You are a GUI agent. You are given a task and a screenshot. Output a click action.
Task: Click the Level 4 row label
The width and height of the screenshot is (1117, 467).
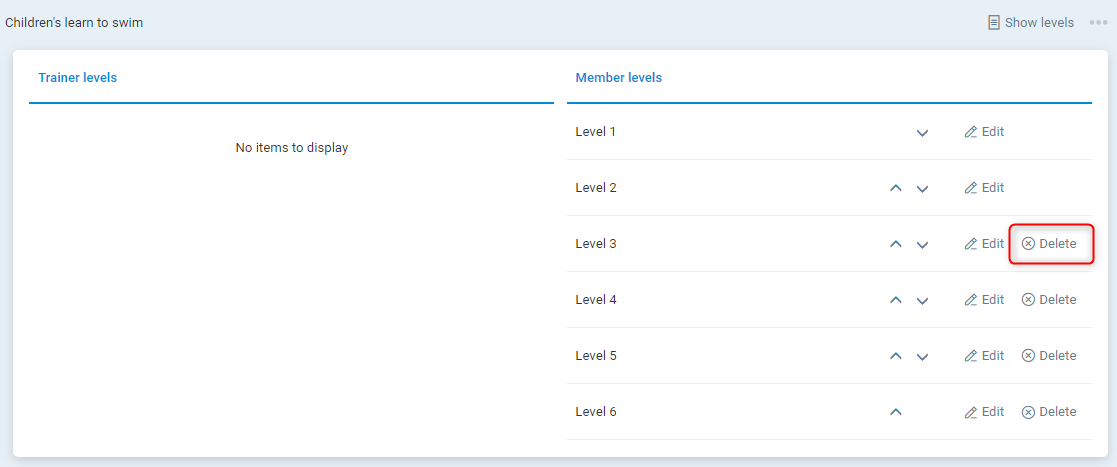(596, 300)
